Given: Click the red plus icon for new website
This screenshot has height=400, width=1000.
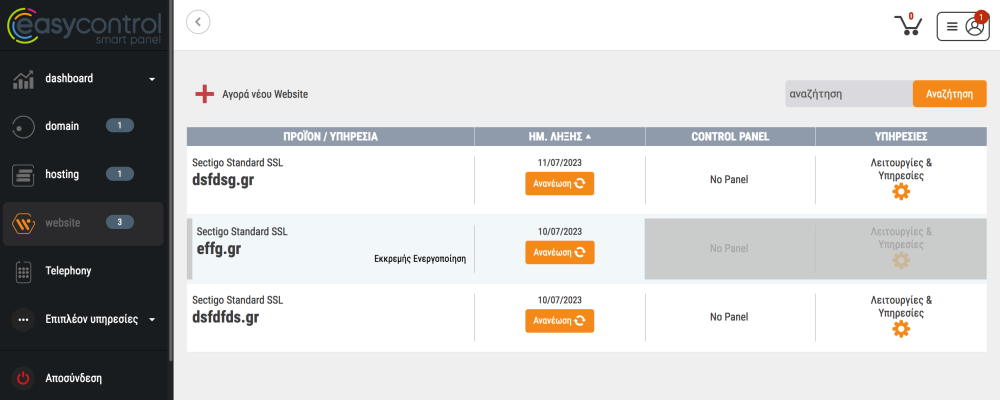Looking at the screenshot, I should click(x=205, y=94).
